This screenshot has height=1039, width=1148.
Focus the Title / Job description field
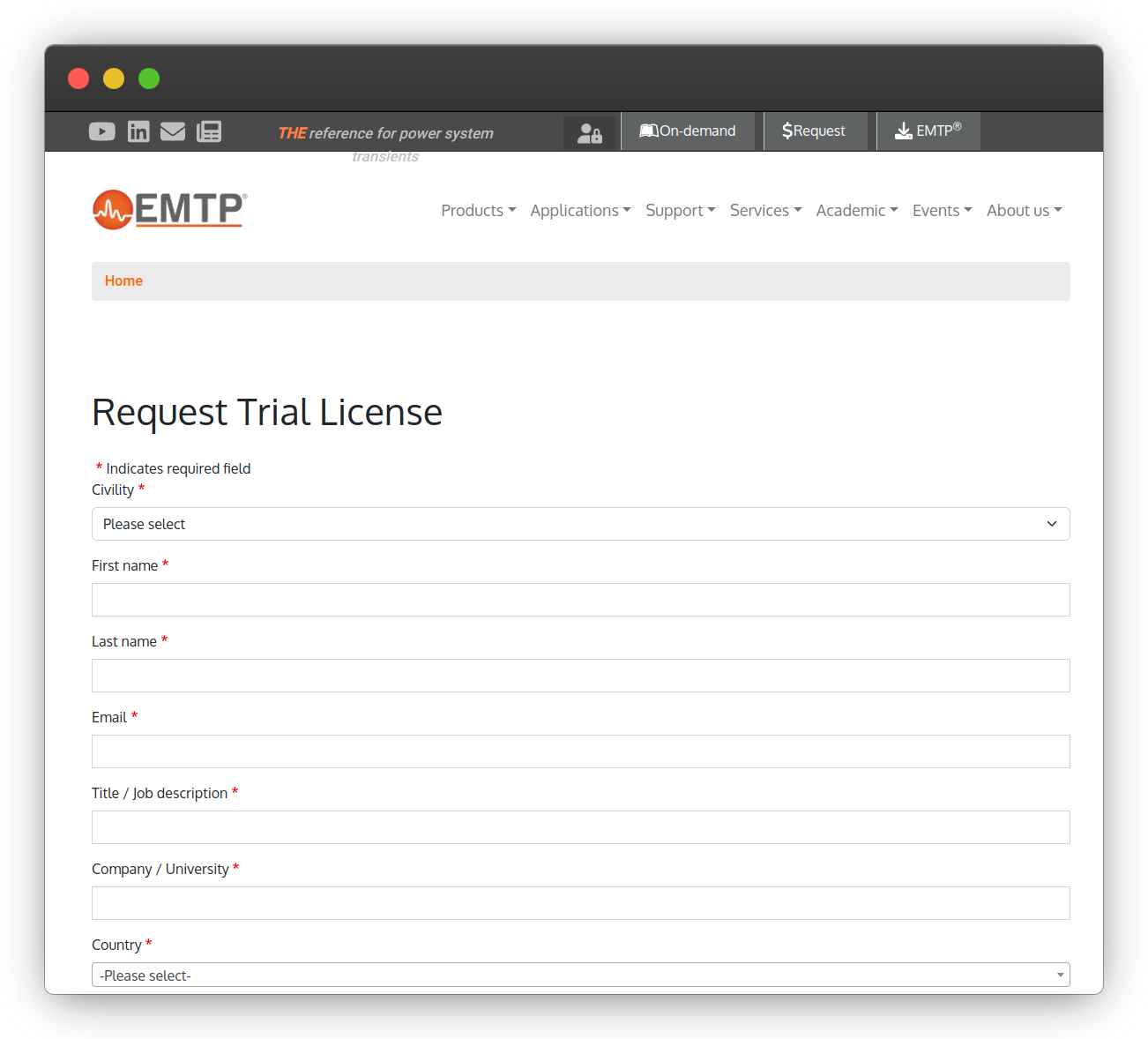click(581, 827)
